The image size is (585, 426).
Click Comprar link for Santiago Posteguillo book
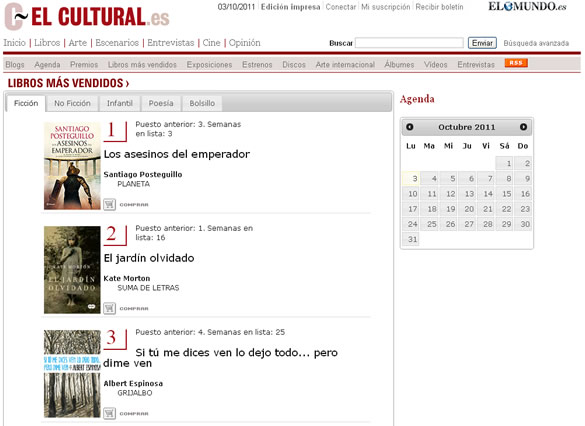pos(134,205)
